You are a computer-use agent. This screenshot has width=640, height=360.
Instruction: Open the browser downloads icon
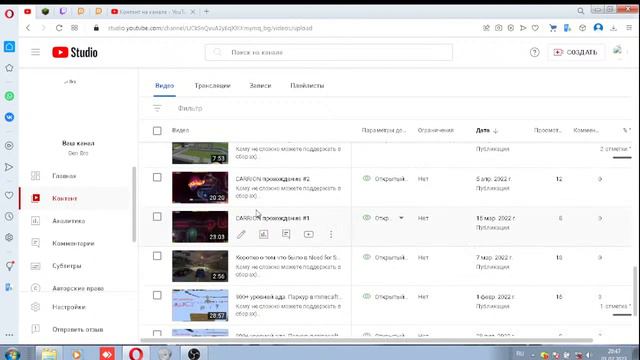coord(613,28)
